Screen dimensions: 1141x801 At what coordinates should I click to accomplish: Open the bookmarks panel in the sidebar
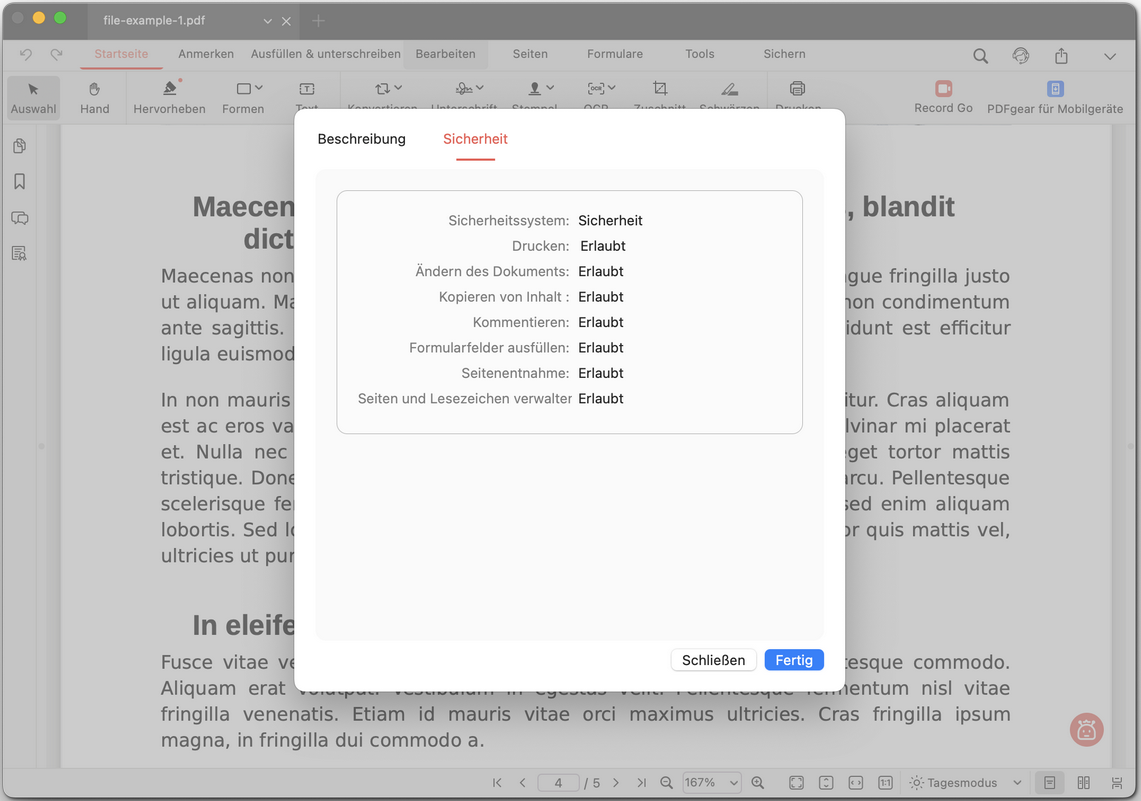coord(19,181)
